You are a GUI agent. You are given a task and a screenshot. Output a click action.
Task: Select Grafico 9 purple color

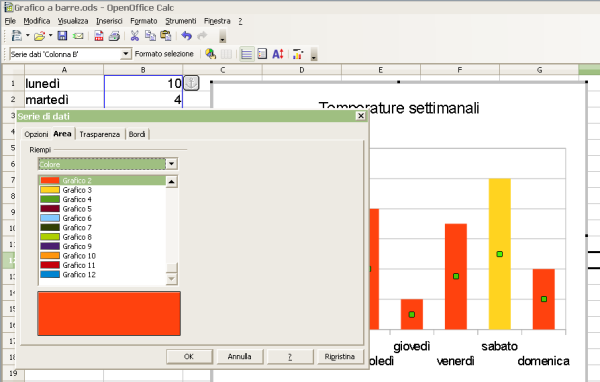102,246
